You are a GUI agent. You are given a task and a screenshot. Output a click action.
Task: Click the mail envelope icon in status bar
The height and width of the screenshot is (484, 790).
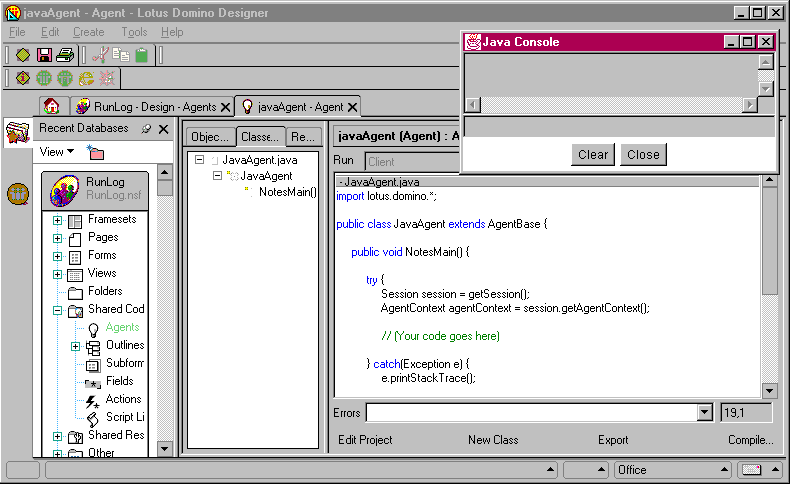(751, 470)
